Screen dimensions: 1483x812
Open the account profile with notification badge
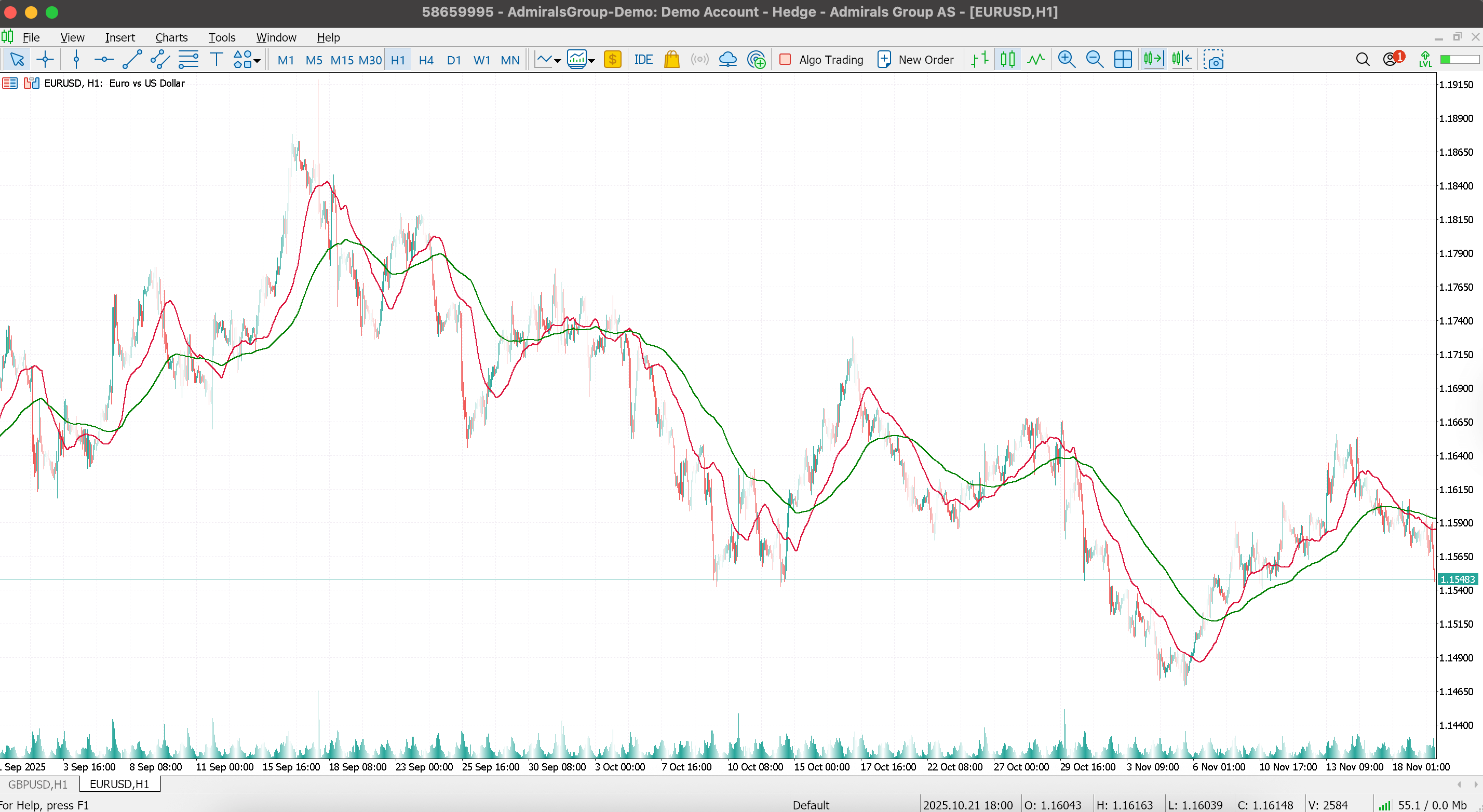[x=1393, y=59]
